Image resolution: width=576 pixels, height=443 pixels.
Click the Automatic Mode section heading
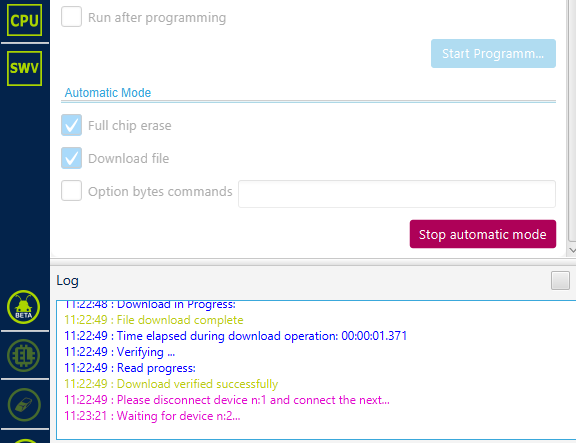click(x=108, y=93)
